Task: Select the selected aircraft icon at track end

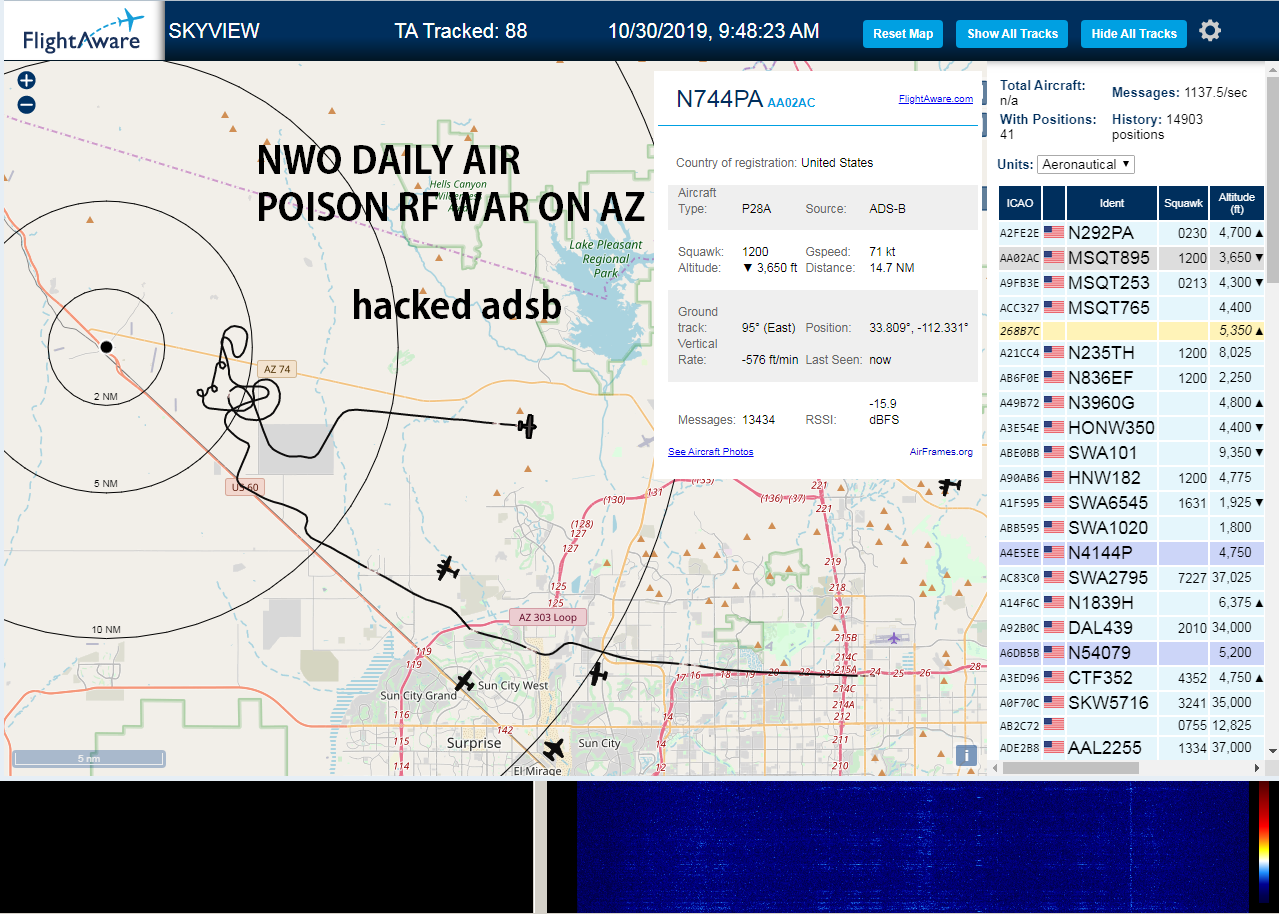Action: [527, 425]
